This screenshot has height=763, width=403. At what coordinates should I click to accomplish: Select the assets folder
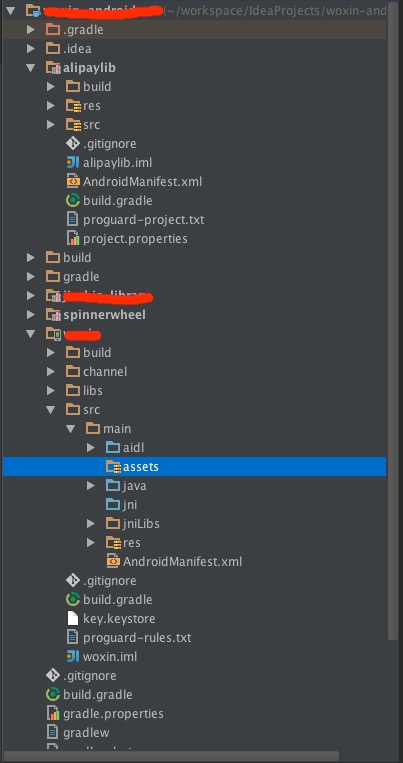point(195,467)
